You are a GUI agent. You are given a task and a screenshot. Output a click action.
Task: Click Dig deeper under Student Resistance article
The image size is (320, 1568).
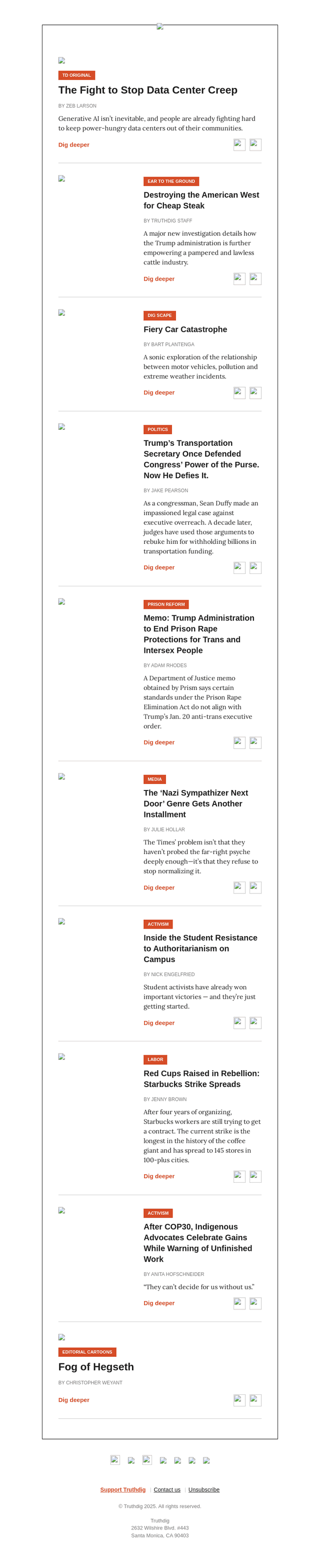point(159,1023)
